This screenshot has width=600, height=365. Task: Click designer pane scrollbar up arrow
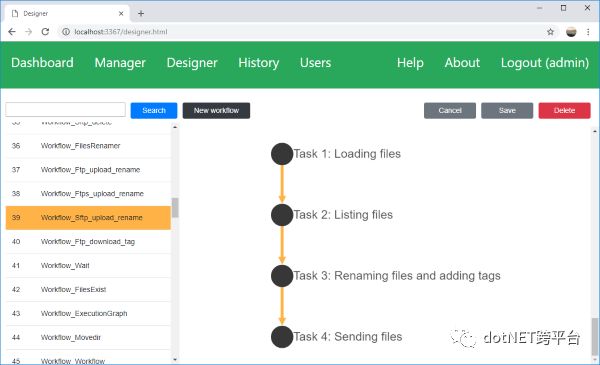595,131
